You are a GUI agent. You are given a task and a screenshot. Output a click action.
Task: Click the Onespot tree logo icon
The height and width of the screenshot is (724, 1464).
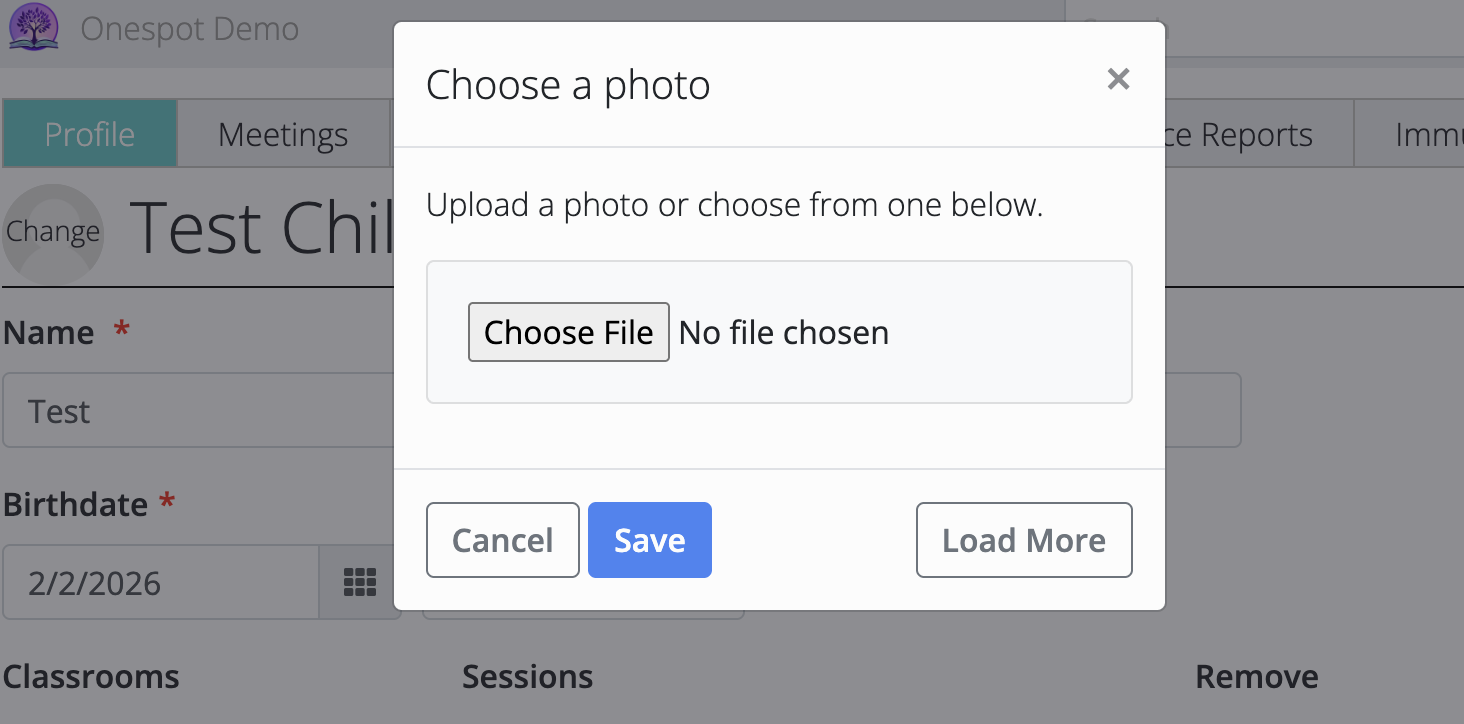(x=34, y=27)
